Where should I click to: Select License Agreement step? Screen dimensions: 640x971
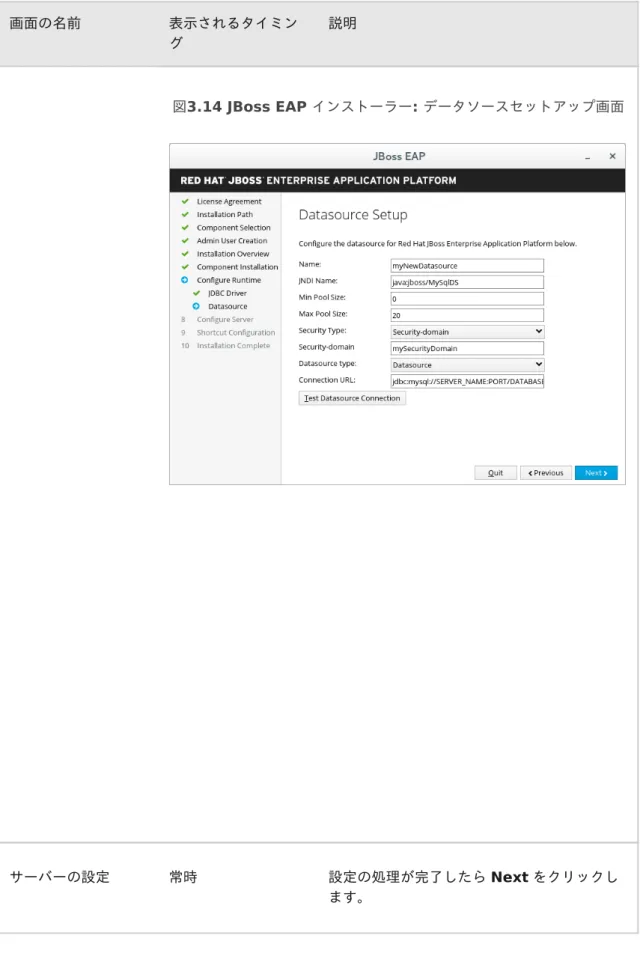coord(229,201)
